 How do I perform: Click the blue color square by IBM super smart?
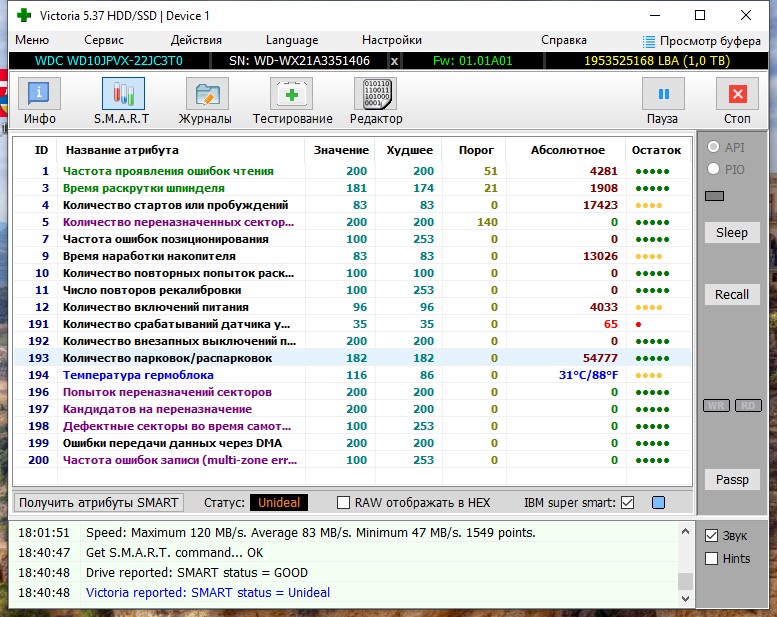[x=659, y=503]
